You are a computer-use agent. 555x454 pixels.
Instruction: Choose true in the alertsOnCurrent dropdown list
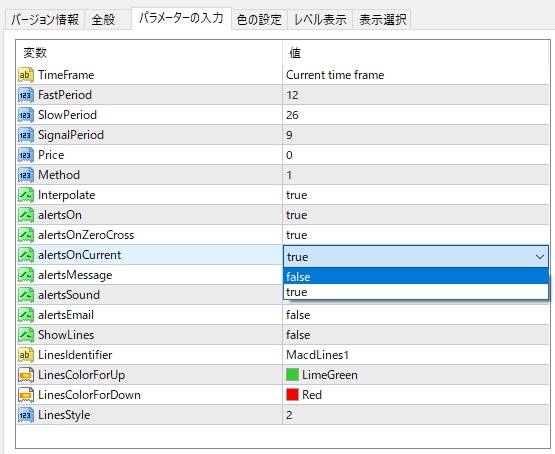[x=416, y=292]
